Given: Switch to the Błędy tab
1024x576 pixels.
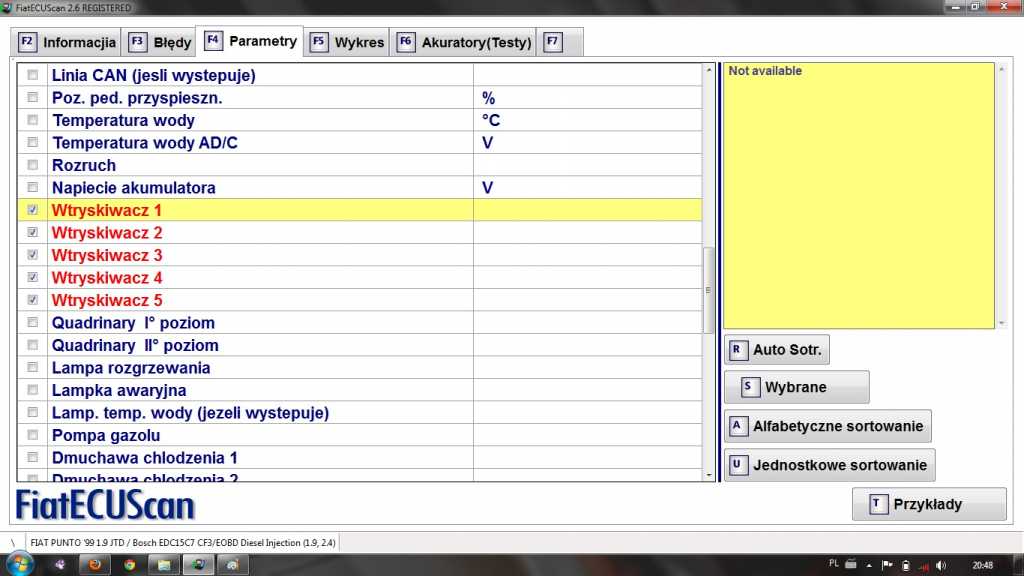Looking at the screenshot, I should pos(160,43).
